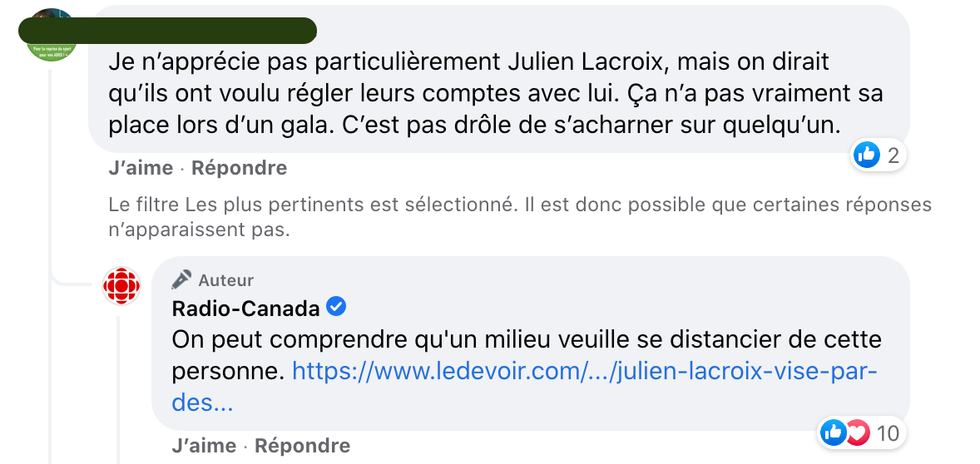The width and height of the screenshot is (980, 464).
Task: View the 10 reactions count on reply
Action: pos(887,433)
